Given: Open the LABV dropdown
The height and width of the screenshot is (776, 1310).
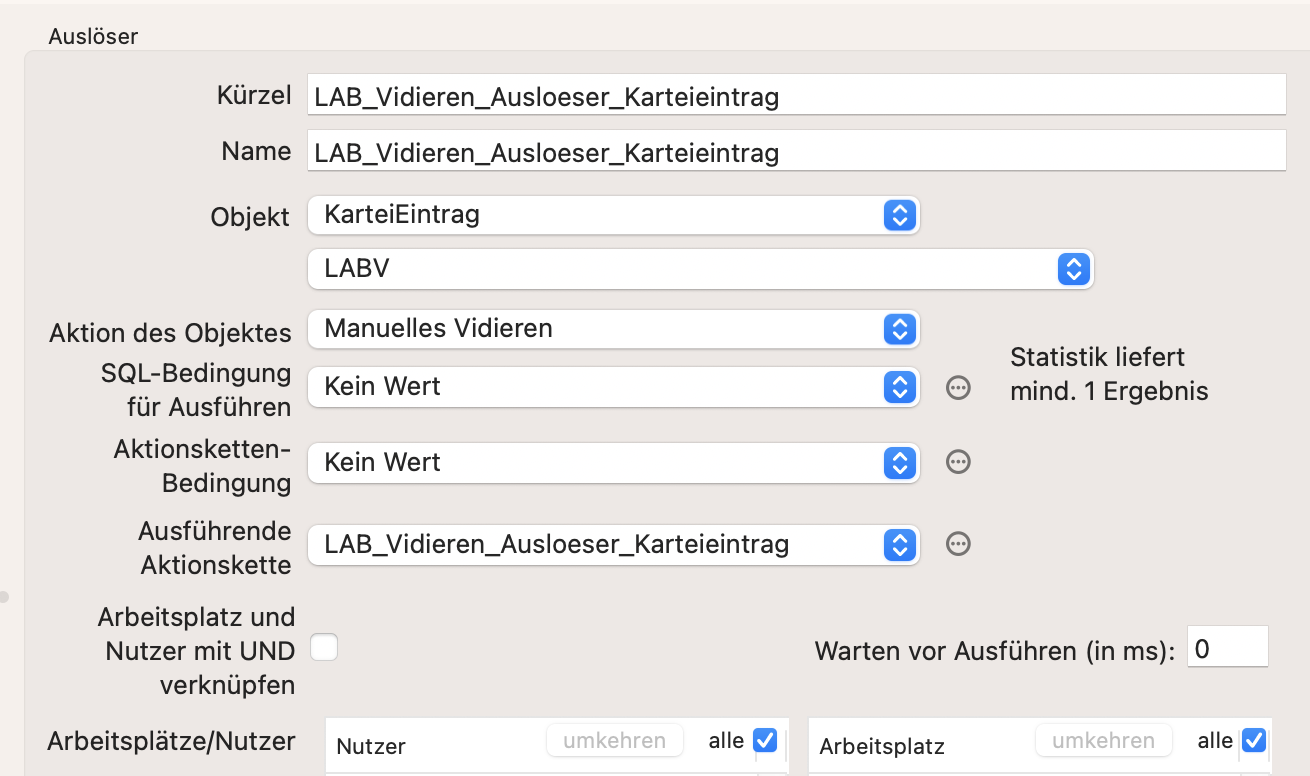Looking at the screenshot, I should (x=700, y=268).
